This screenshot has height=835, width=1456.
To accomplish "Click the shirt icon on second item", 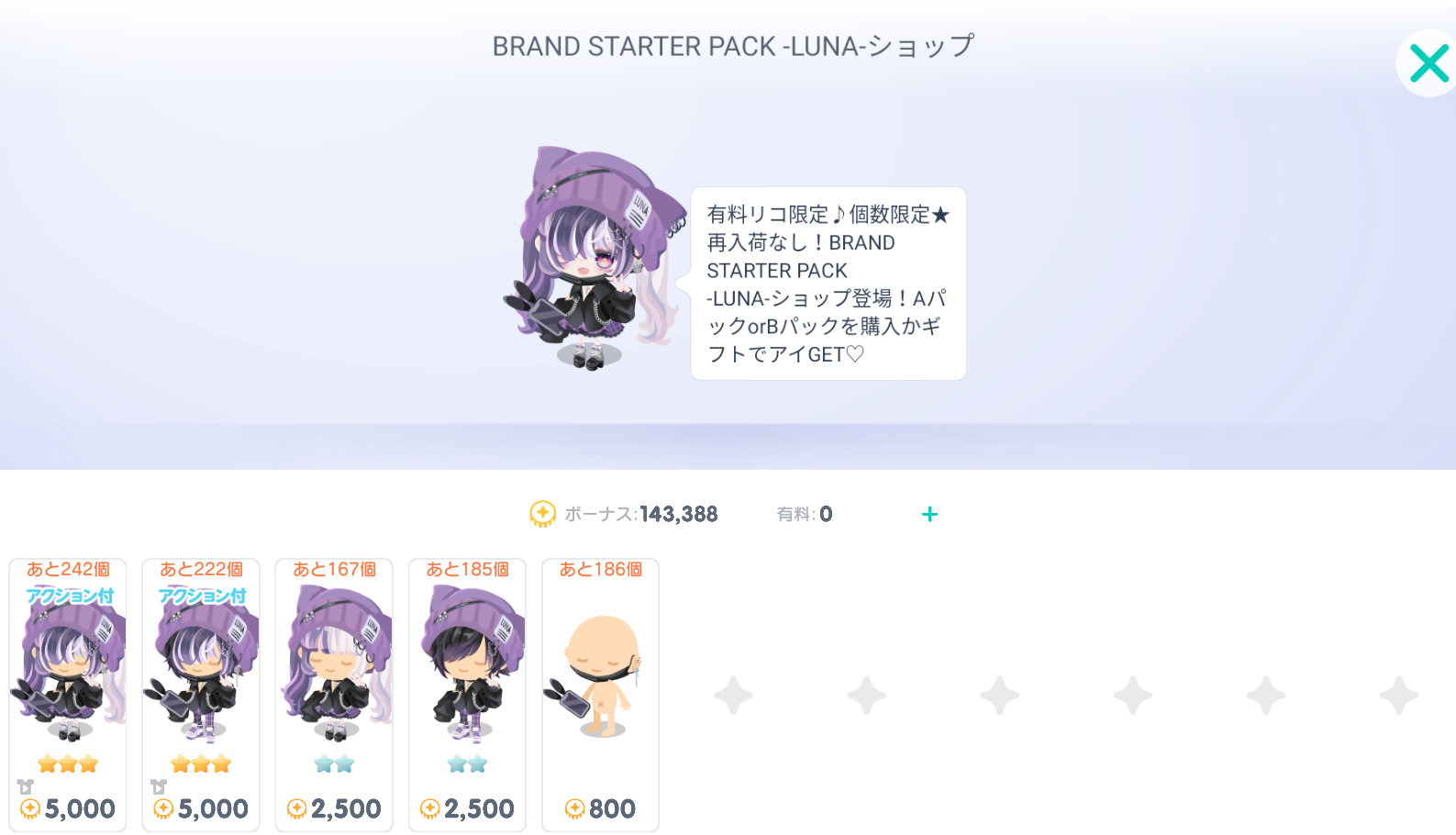I will coord(159,787).
